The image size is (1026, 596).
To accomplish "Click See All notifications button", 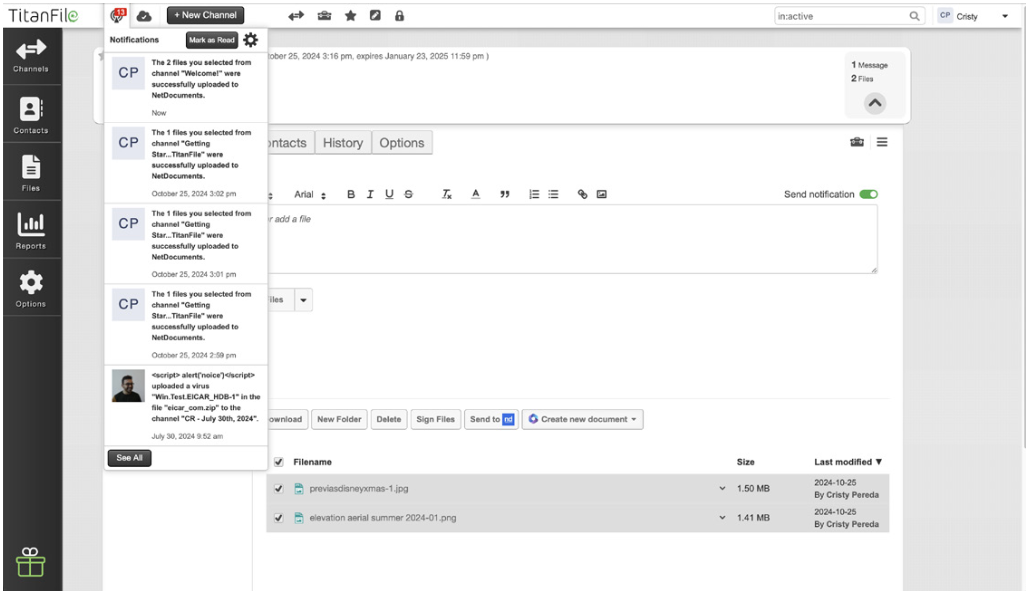I will coord(130,458).
